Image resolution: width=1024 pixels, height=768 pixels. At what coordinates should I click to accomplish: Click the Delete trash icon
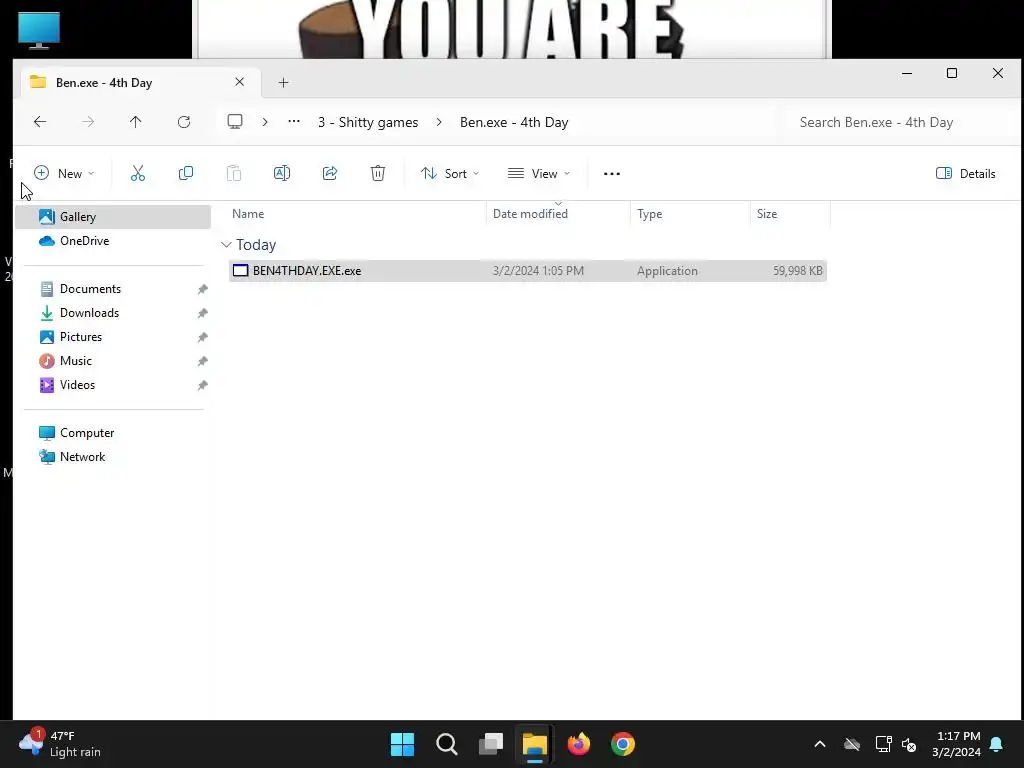coord(377,173)
